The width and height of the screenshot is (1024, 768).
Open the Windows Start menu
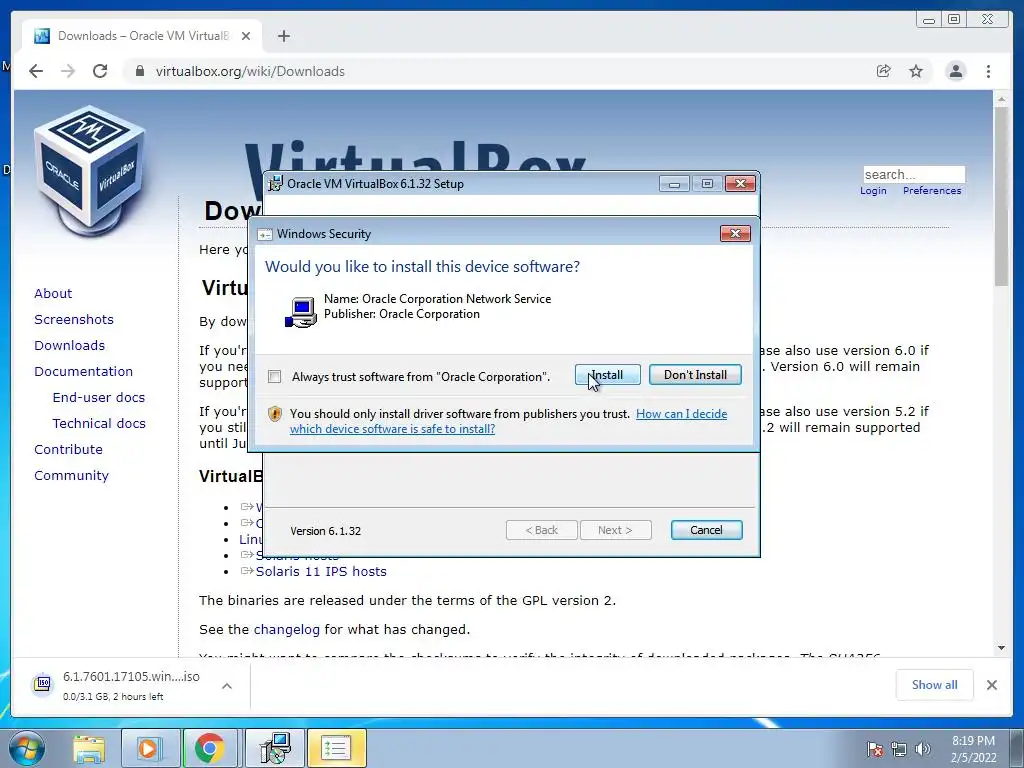pyautogui.click(x=27, y=748)
